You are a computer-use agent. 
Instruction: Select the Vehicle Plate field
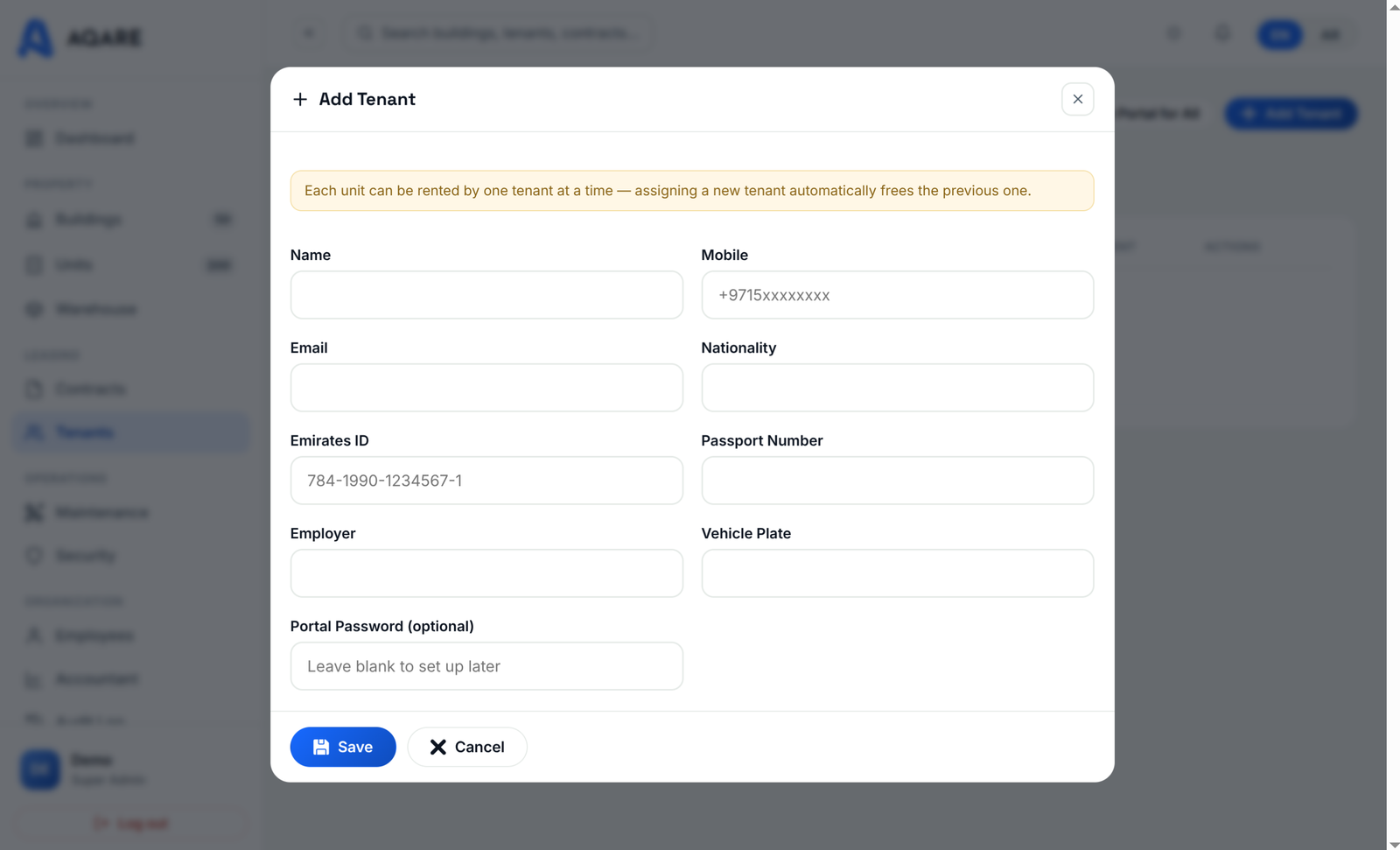897,573
